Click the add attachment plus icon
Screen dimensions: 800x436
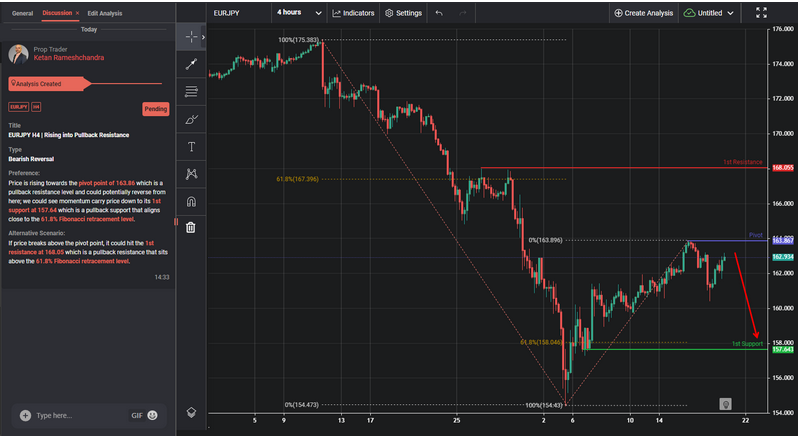pos(25,416)
